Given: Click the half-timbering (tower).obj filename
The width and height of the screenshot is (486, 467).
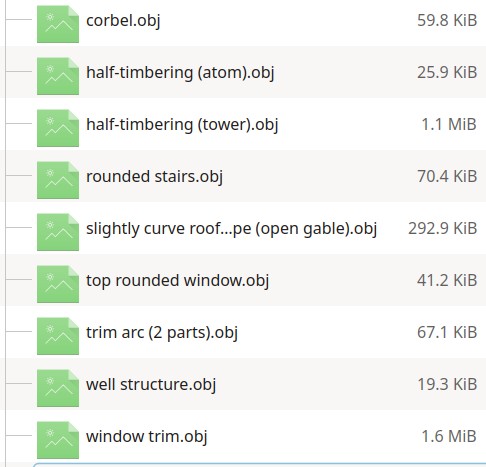Looking at the screenshot, I should tap(182, 125).
